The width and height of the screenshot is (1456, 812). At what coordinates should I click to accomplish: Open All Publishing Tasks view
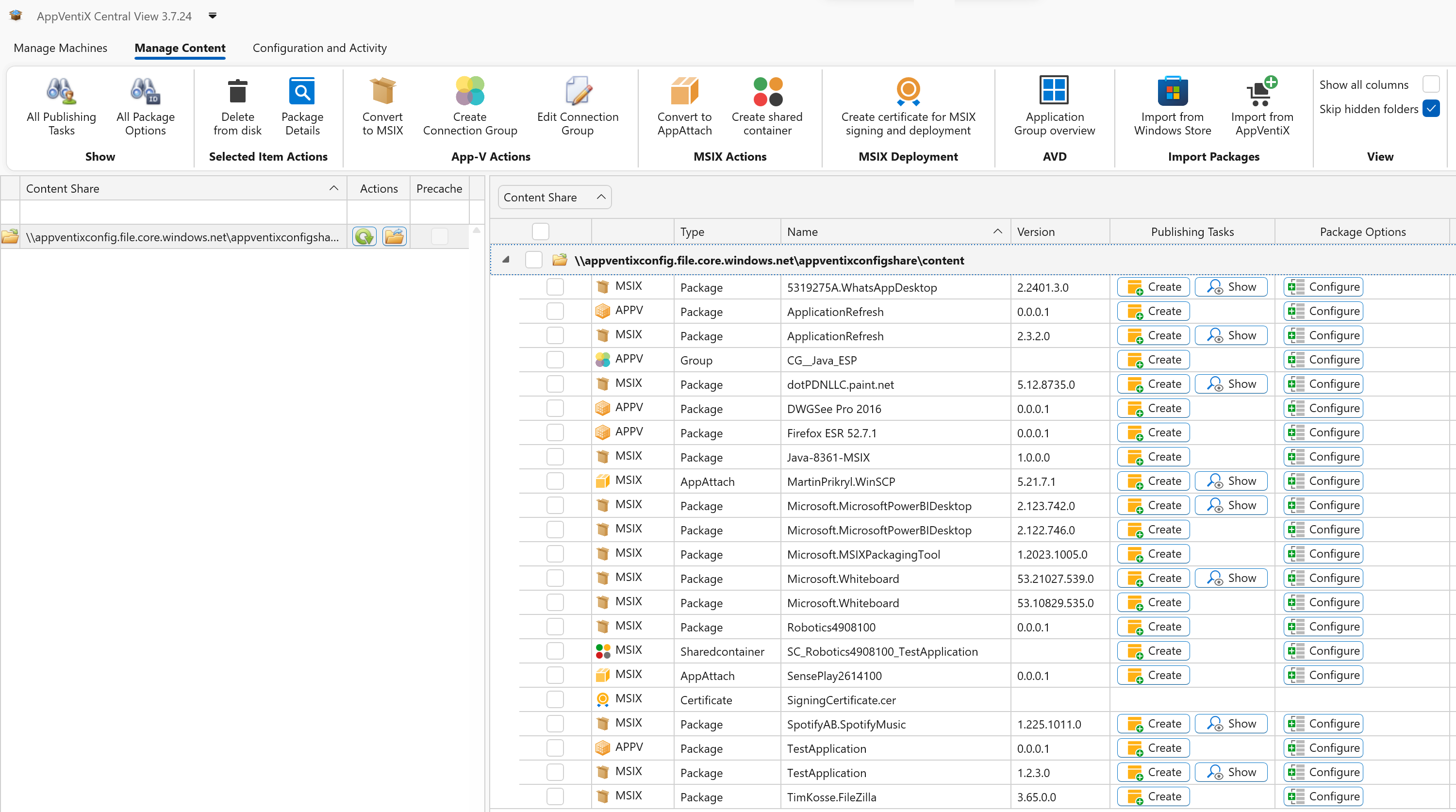tap(61, 106)
